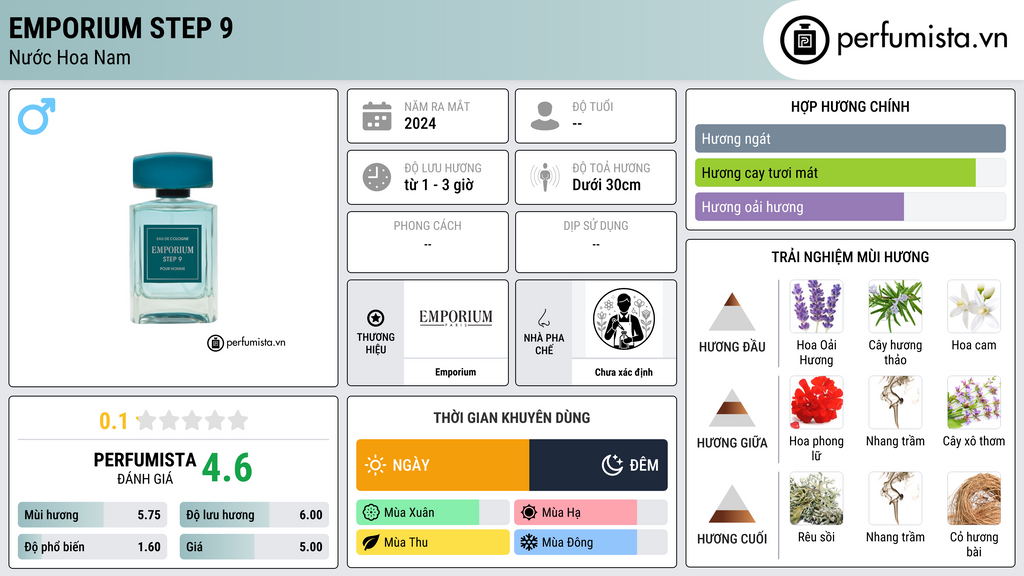1024x576 pixels.
Task: Select the Hoa cam note image
Action: pos(974,306)
